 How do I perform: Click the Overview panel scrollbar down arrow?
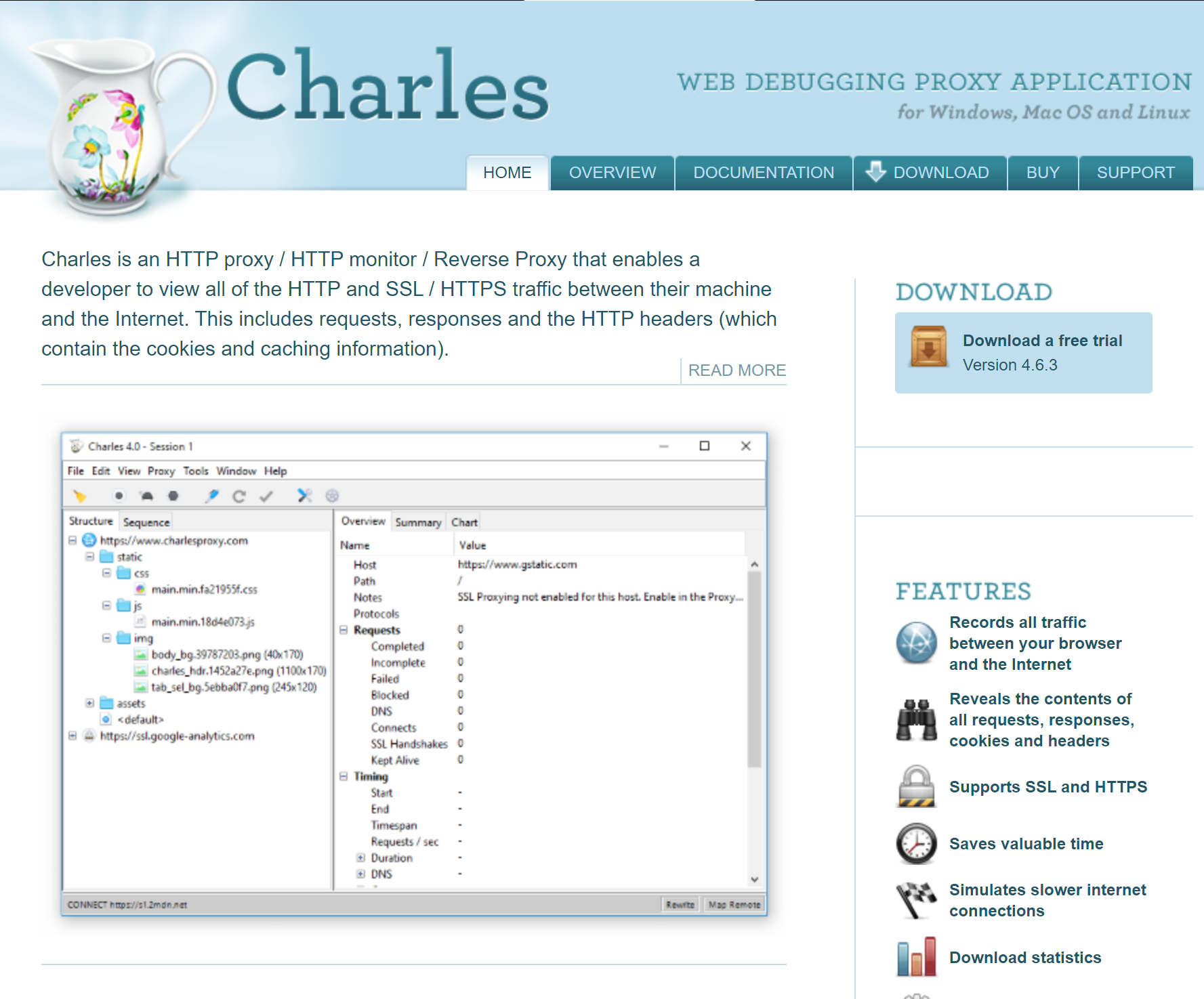point(754,879)
